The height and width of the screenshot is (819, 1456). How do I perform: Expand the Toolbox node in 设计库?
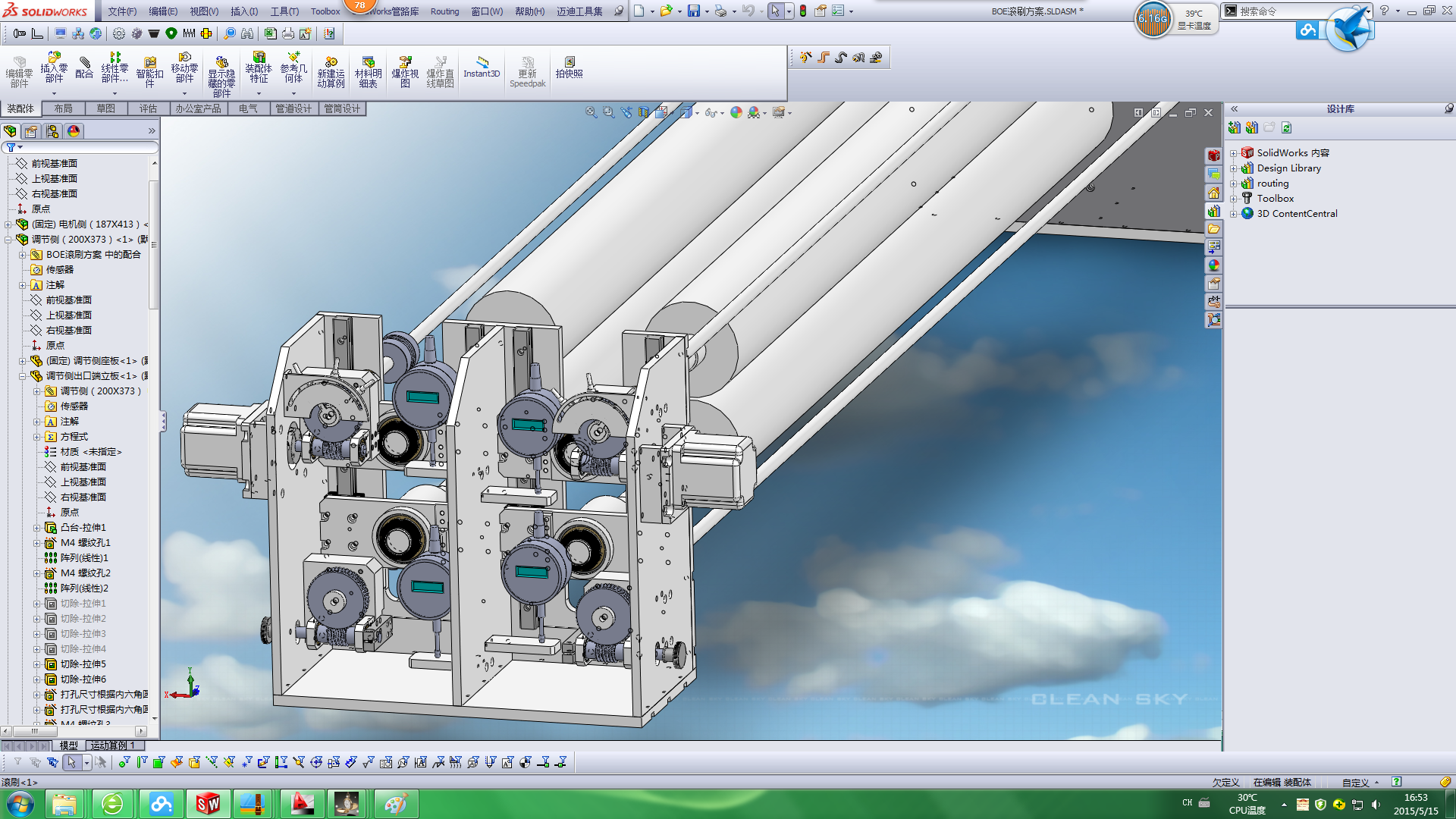[1233, 199]
